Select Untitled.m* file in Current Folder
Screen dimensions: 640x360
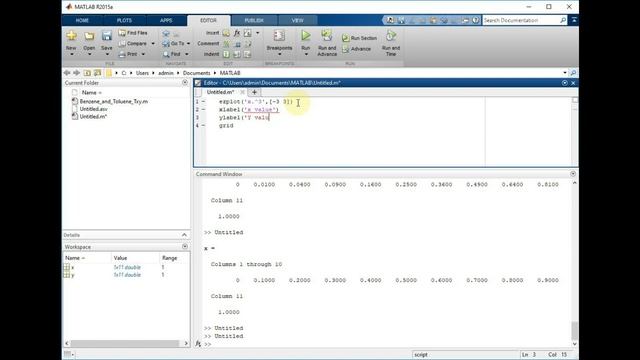click(93, 117)
